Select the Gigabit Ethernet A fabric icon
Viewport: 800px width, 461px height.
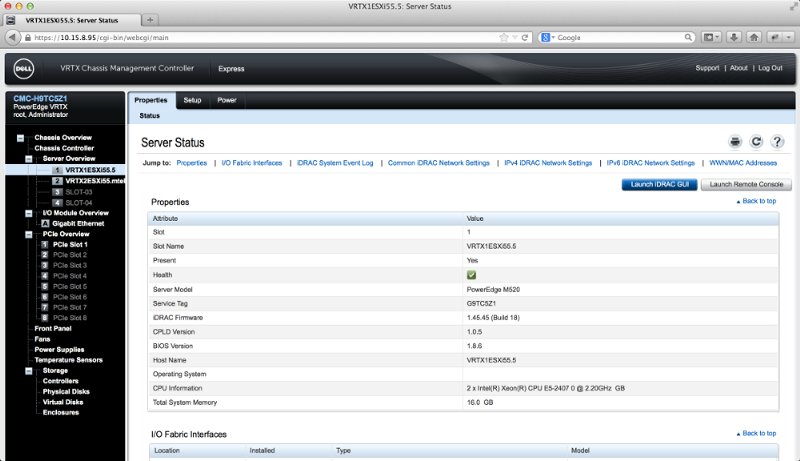point(45,223)
